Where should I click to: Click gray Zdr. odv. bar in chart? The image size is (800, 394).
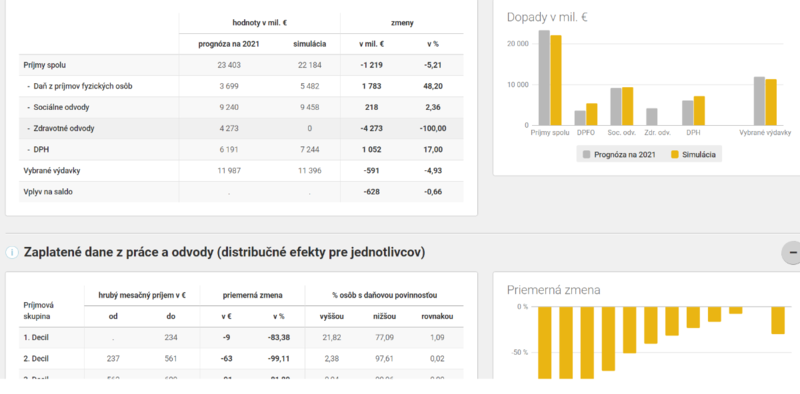click(x=652, y=117)
